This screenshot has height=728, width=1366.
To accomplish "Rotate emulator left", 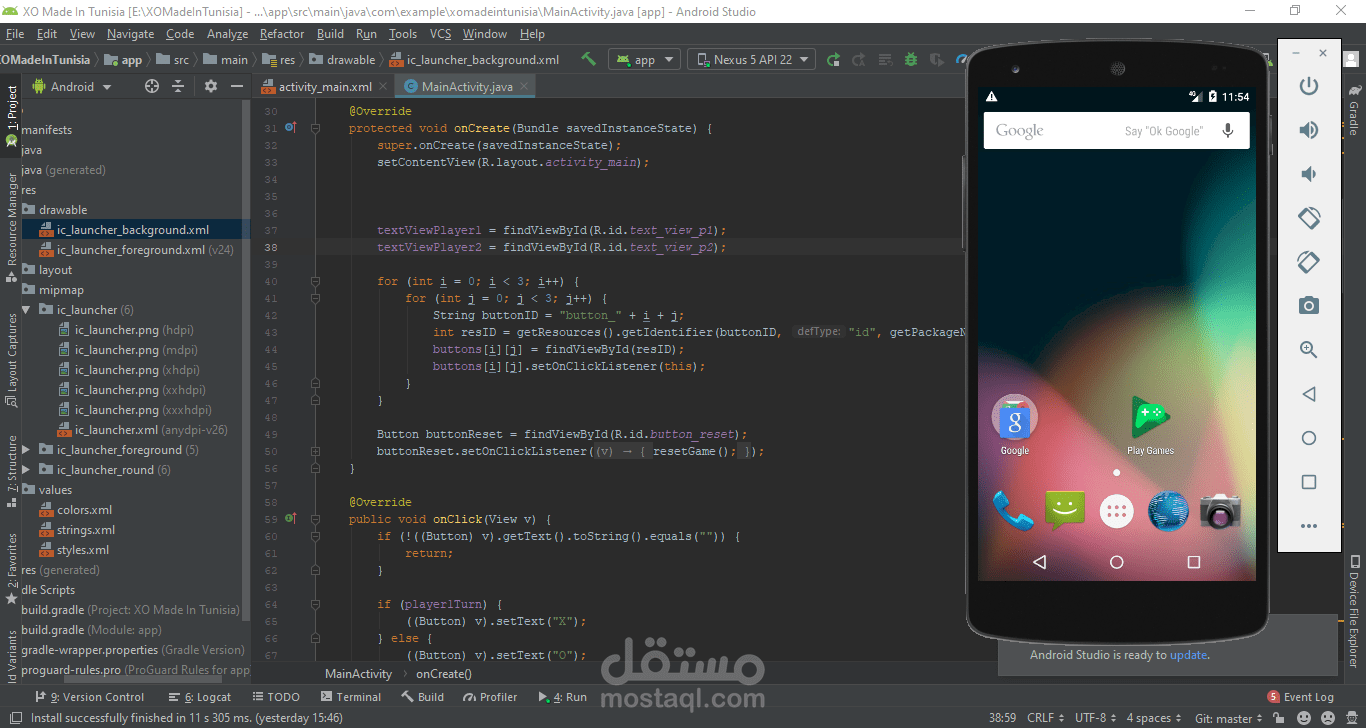I will tap(1308, 217).
